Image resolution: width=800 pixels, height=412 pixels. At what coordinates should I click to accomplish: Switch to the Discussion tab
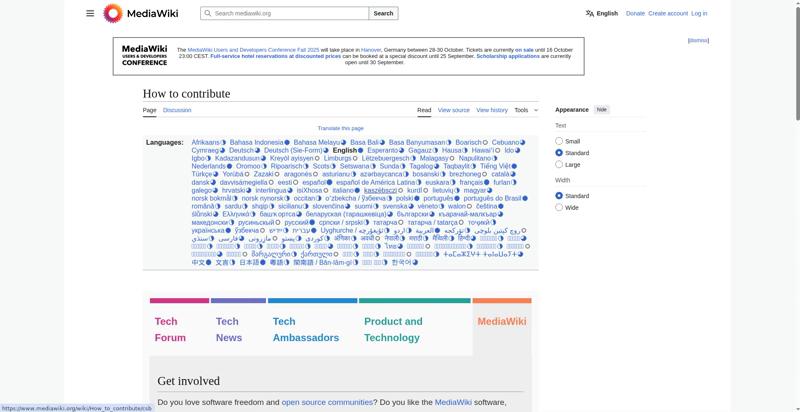coord(177,110)
